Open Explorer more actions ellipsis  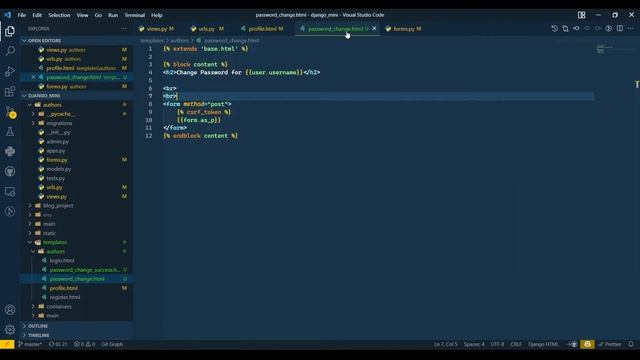[124, 29]
